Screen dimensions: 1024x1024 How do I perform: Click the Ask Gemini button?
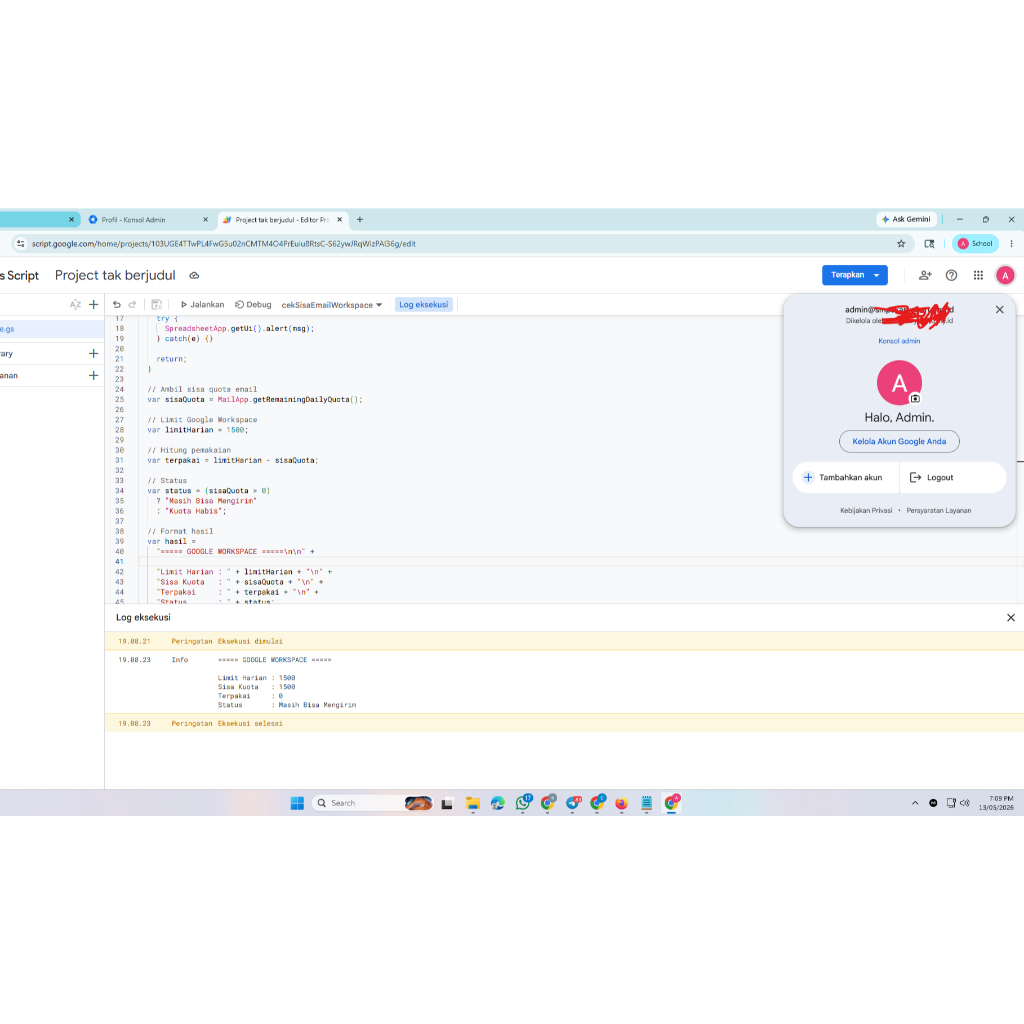(x=906, y=219)
